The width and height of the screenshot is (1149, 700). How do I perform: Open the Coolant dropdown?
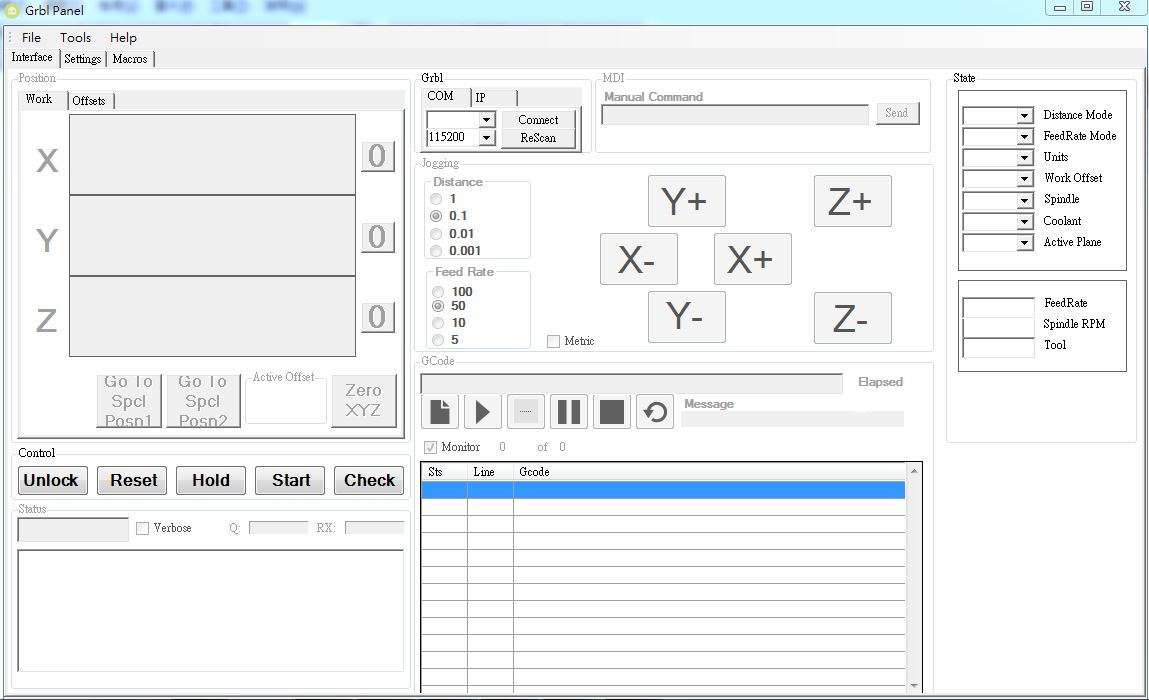click(x=1024, y=221)
